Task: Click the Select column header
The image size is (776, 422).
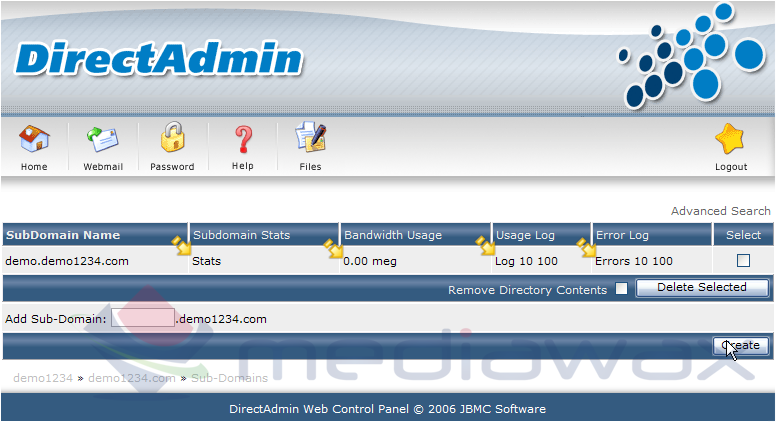Action: click(x=743, y=235)
